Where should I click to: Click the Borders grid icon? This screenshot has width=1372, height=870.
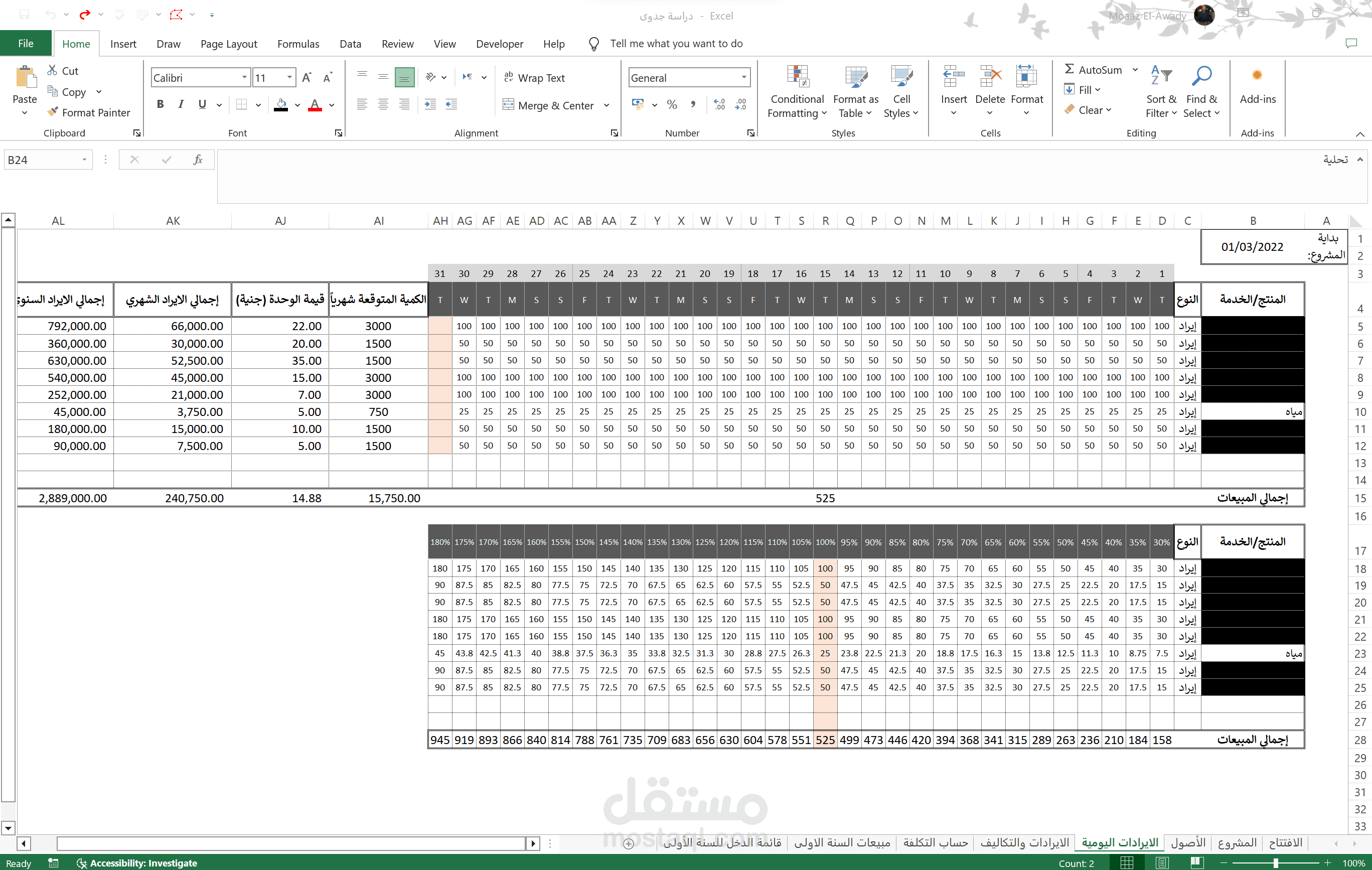(242, 105)
